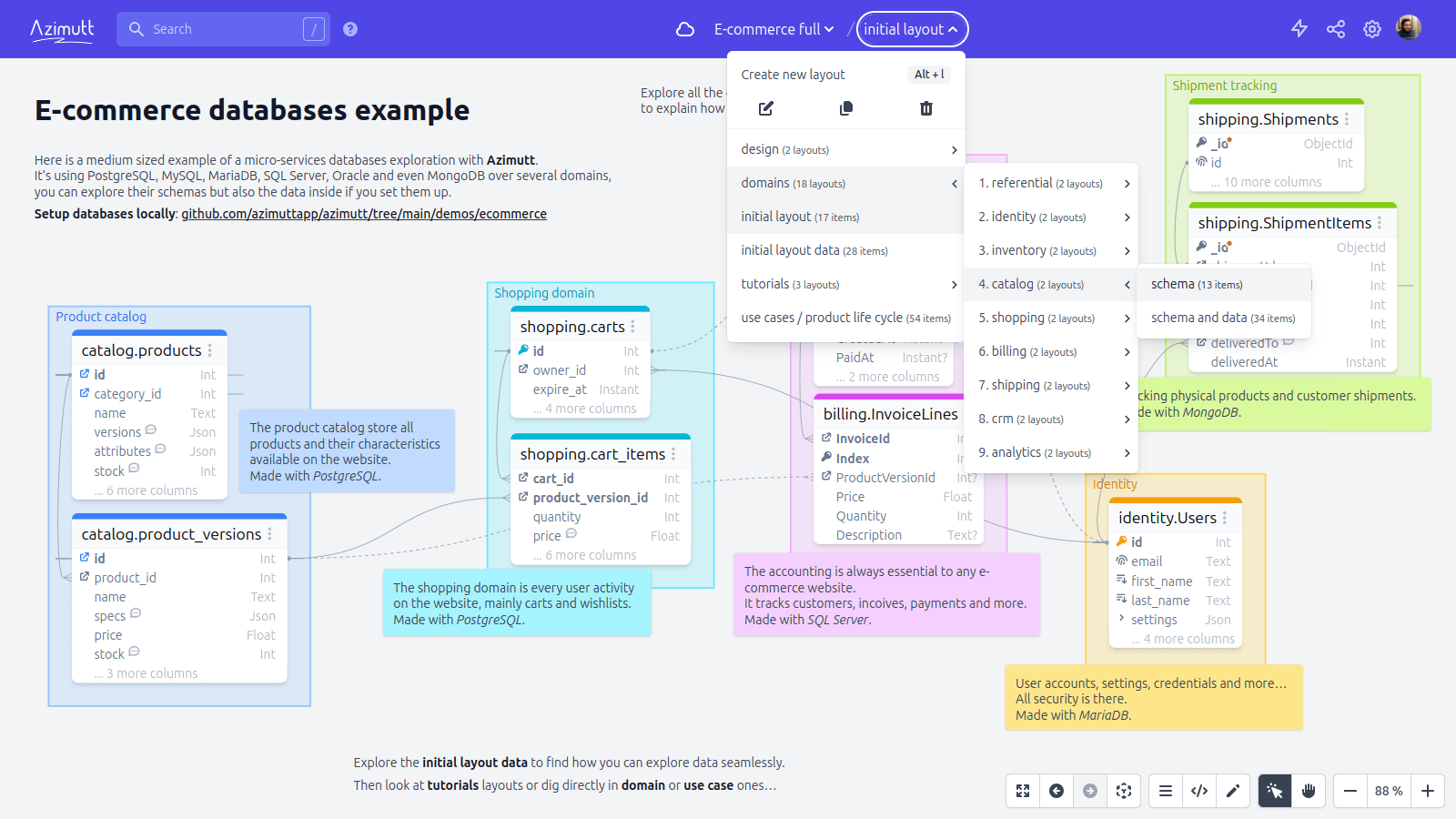Expand the settings column in identity.Users

pos(1122,619)
